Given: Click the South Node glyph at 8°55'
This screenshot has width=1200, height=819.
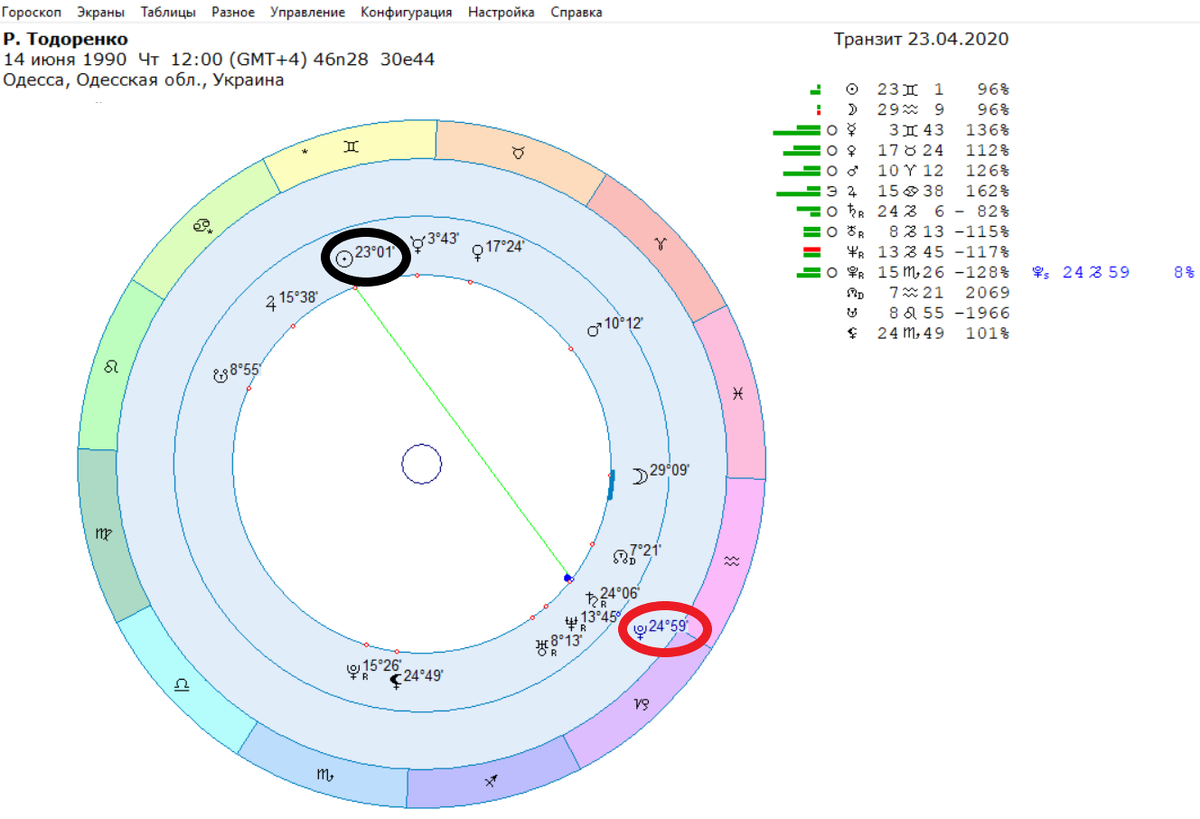Looking at the screenshot, I should [221, 375].
